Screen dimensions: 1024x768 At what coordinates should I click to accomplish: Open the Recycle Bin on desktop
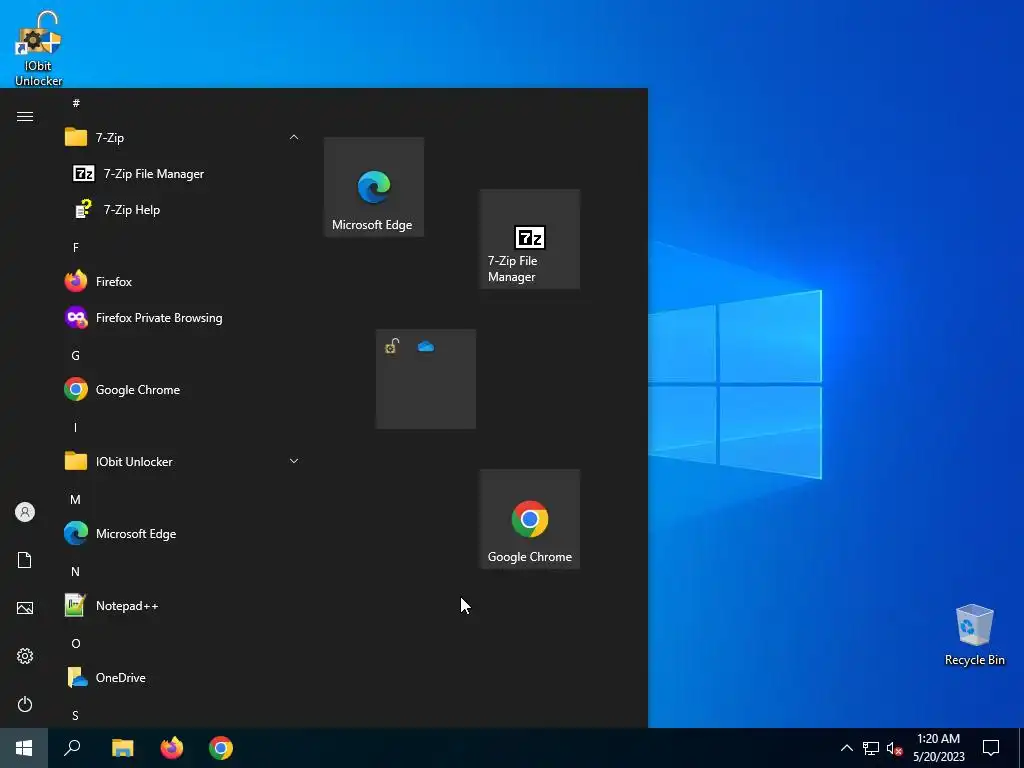pyautogui.click(x=974, y=635)
